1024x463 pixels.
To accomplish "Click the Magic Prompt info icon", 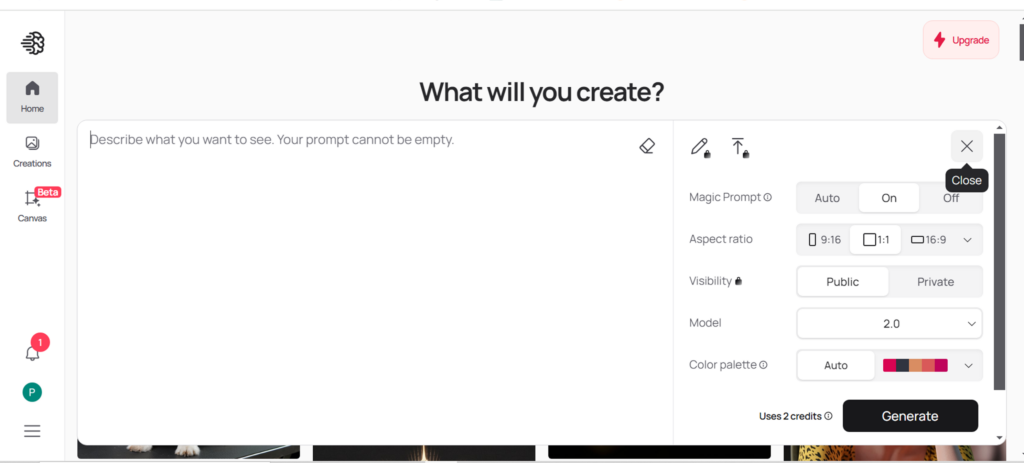I will pyautogui.click(x=768, y=198).
